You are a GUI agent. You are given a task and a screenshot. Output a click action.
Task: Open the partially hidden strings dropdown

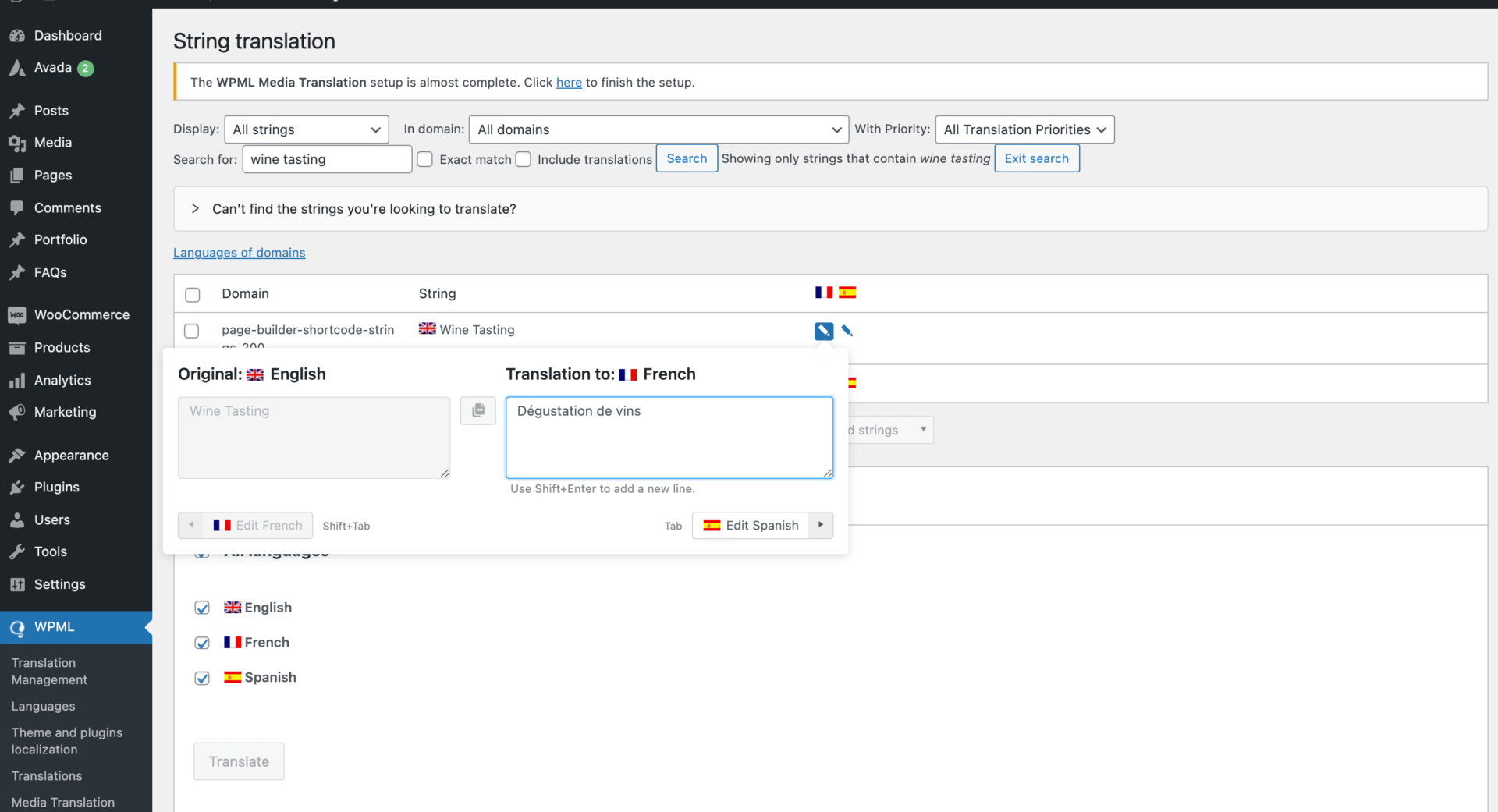click(891, 430)
